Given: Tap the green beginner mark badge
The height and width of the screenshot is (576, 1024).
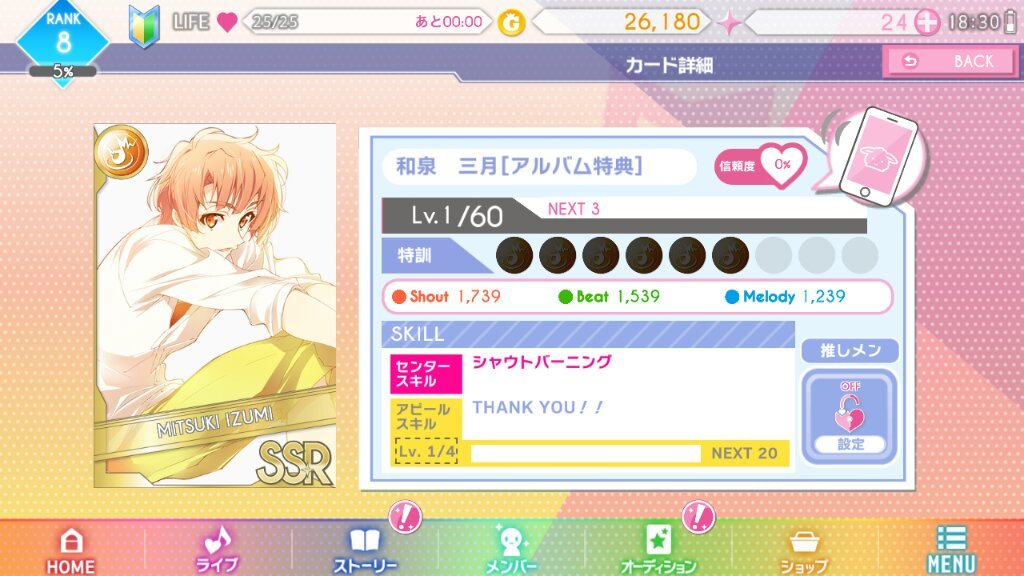Looking at the screenshot, I should point(144,26).
